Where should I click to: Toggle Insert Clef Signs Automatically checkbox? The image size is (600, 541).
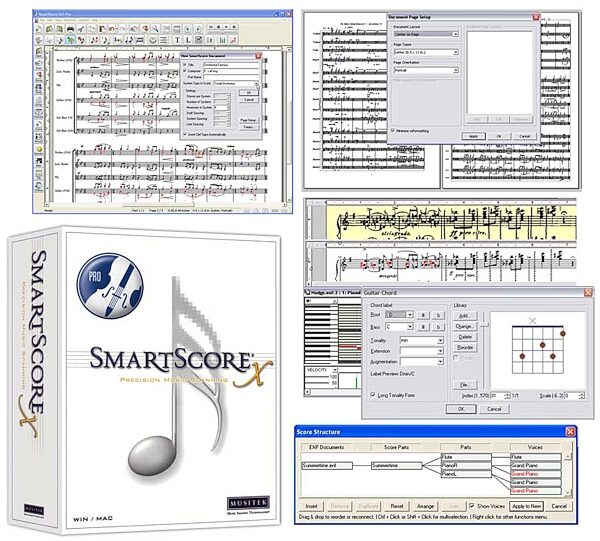(185, 134)
